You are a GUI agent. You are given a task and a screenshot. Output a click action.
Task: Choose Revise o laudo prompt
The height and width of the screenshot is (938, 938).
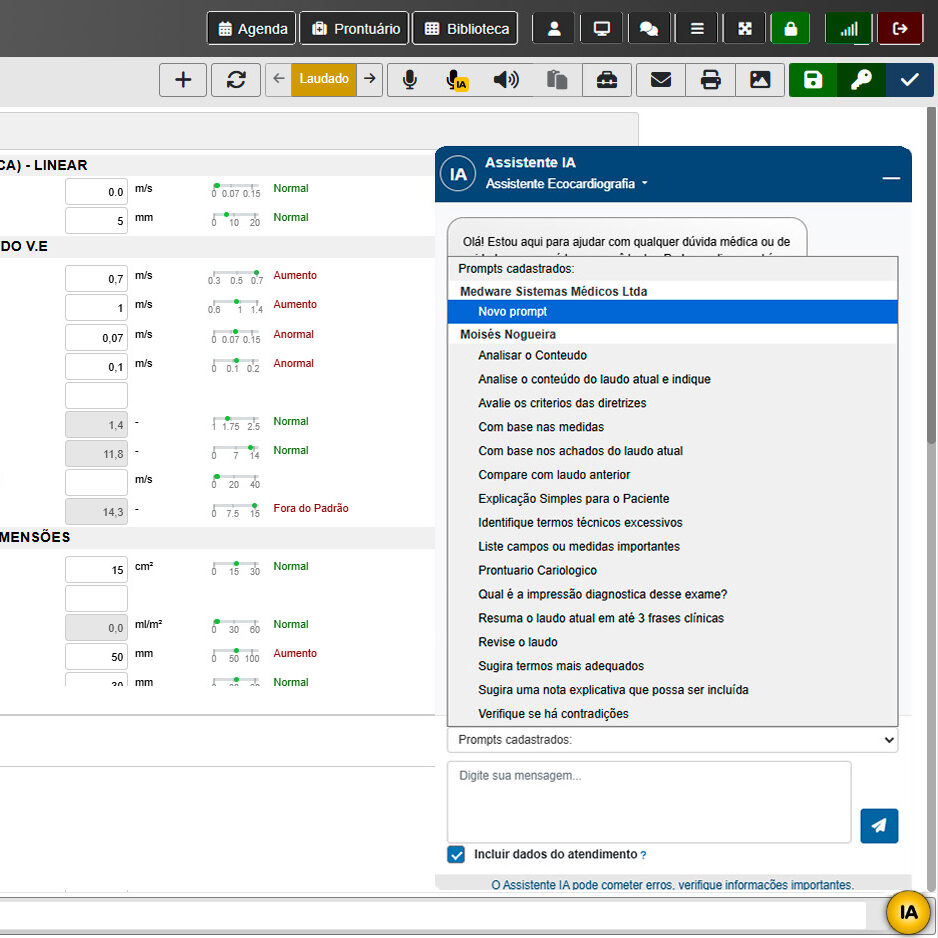pos(518,642)
